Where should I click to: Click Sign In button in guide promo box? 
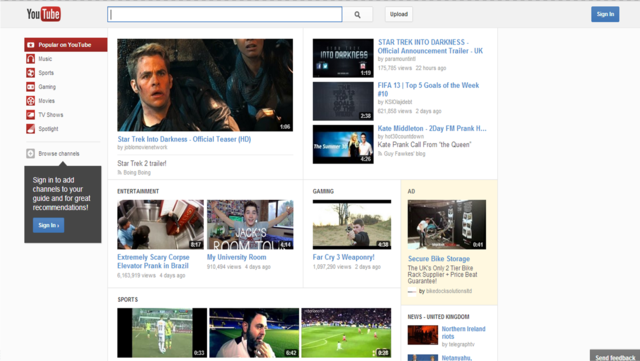coord(49,225)
